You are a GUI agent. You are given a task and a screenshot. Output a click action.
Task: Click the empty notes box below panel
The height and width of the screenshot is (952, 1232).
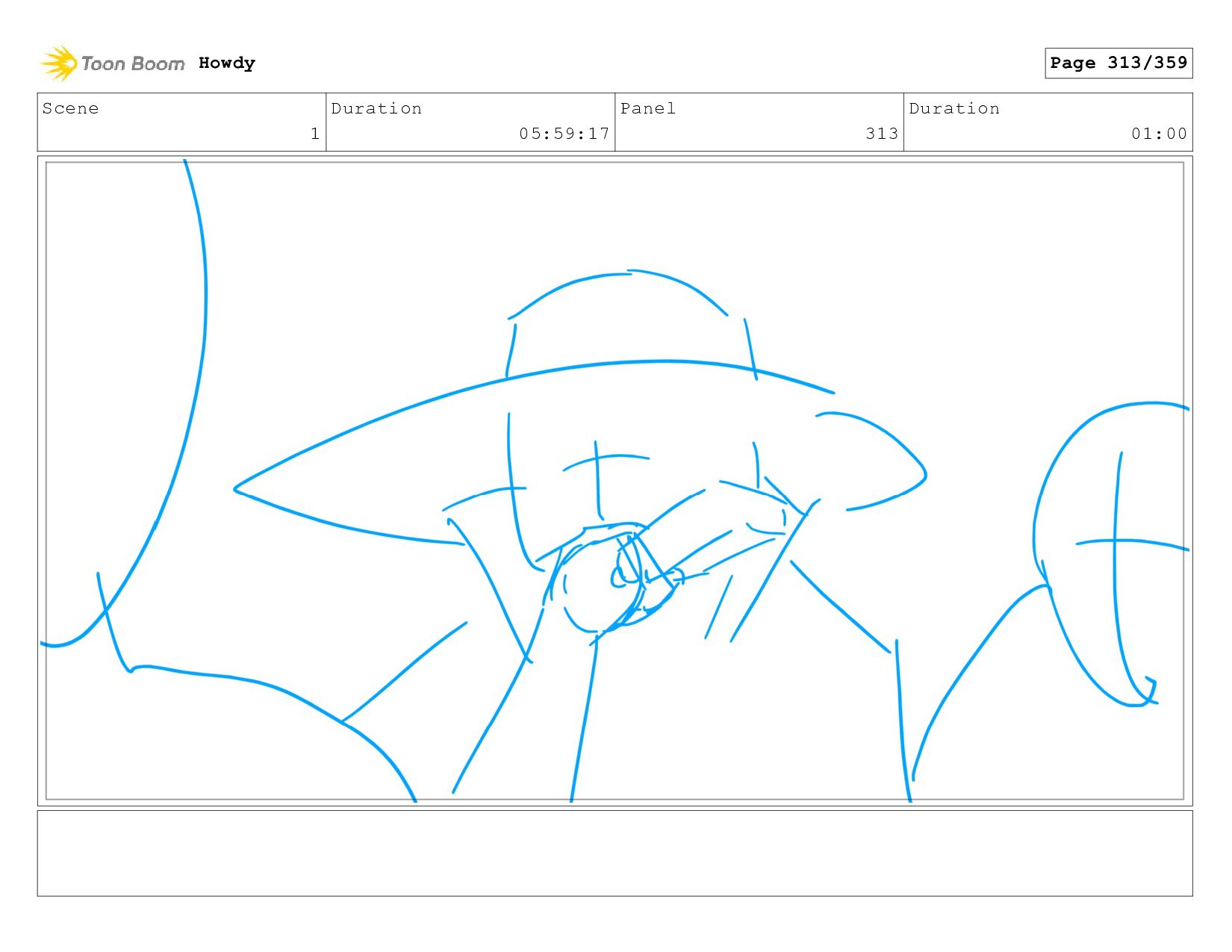click(x=615, y=853)
